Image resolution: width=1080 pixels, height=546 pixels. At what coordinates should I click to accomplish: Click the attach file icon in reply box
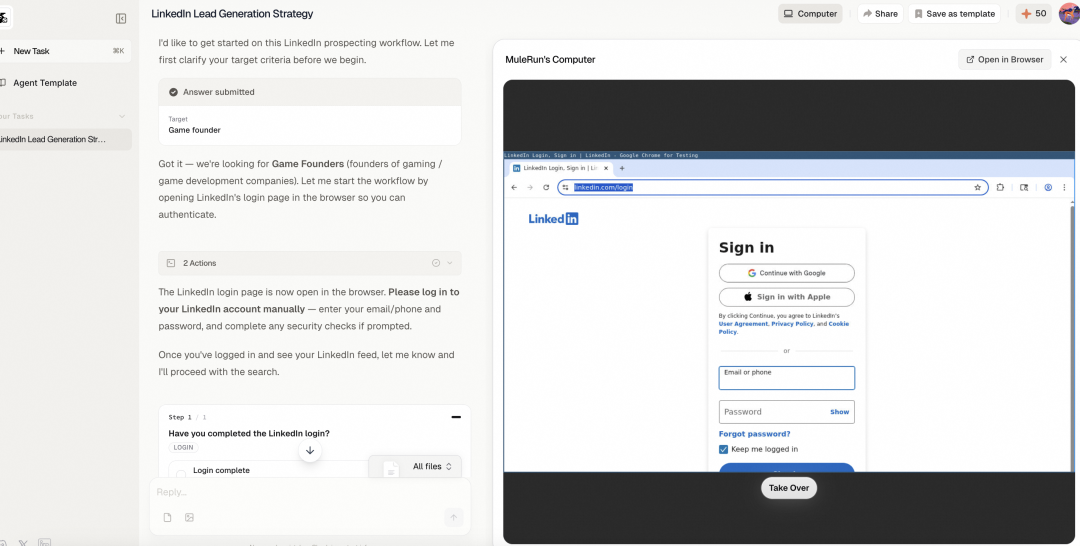coord(167,517)
